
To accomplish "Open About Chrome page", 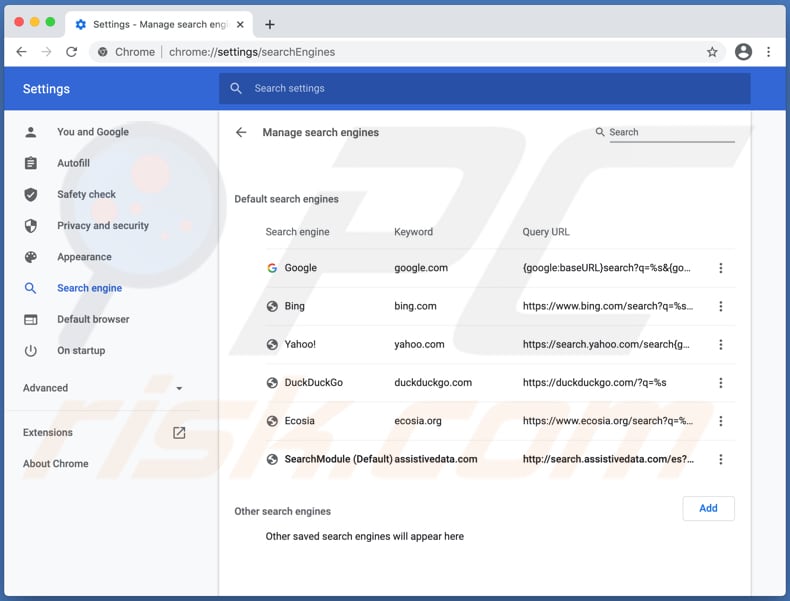I will tap(55, 463).
